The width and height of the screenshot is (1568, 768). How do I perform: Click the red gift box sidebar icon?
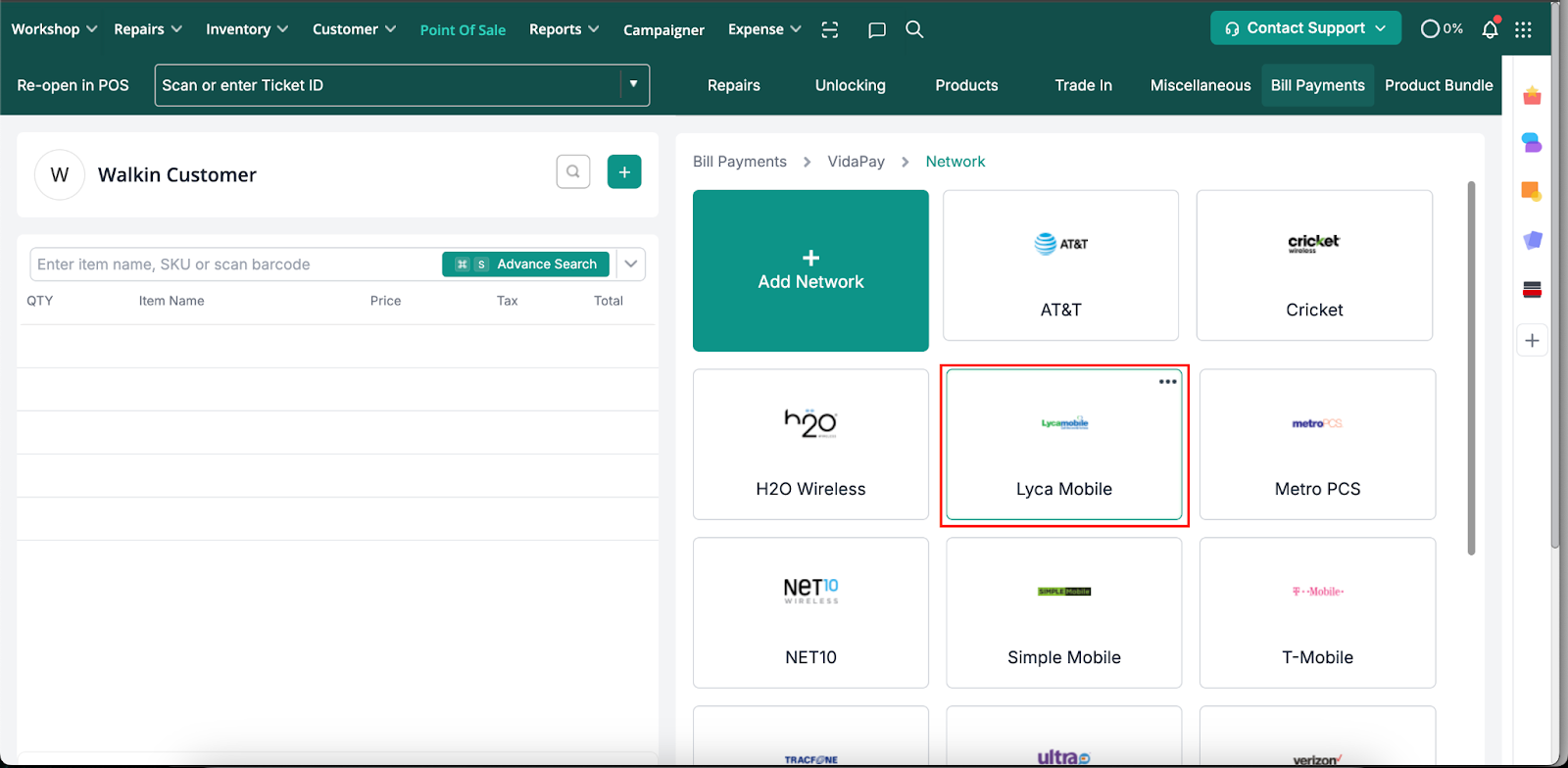tap(1533, 95)
